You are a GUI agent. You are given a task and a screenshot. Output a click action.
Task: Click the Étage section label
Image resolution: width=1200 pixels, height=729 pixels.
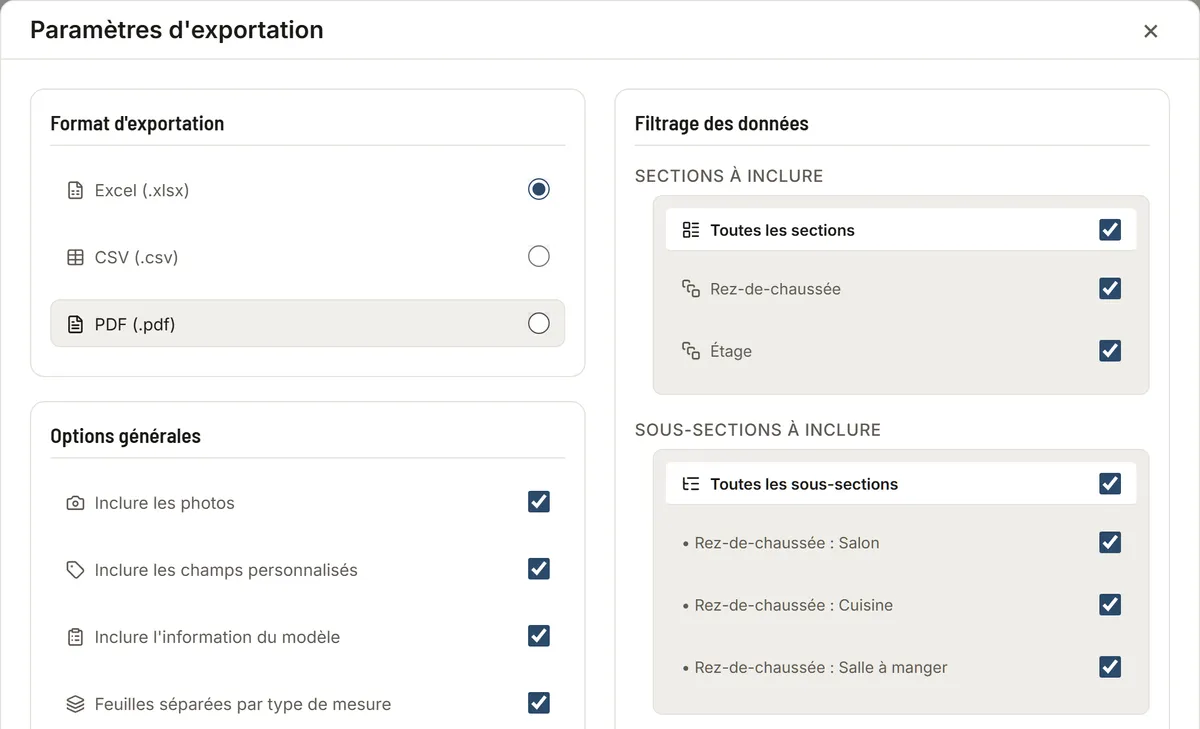tap(731, 351)
